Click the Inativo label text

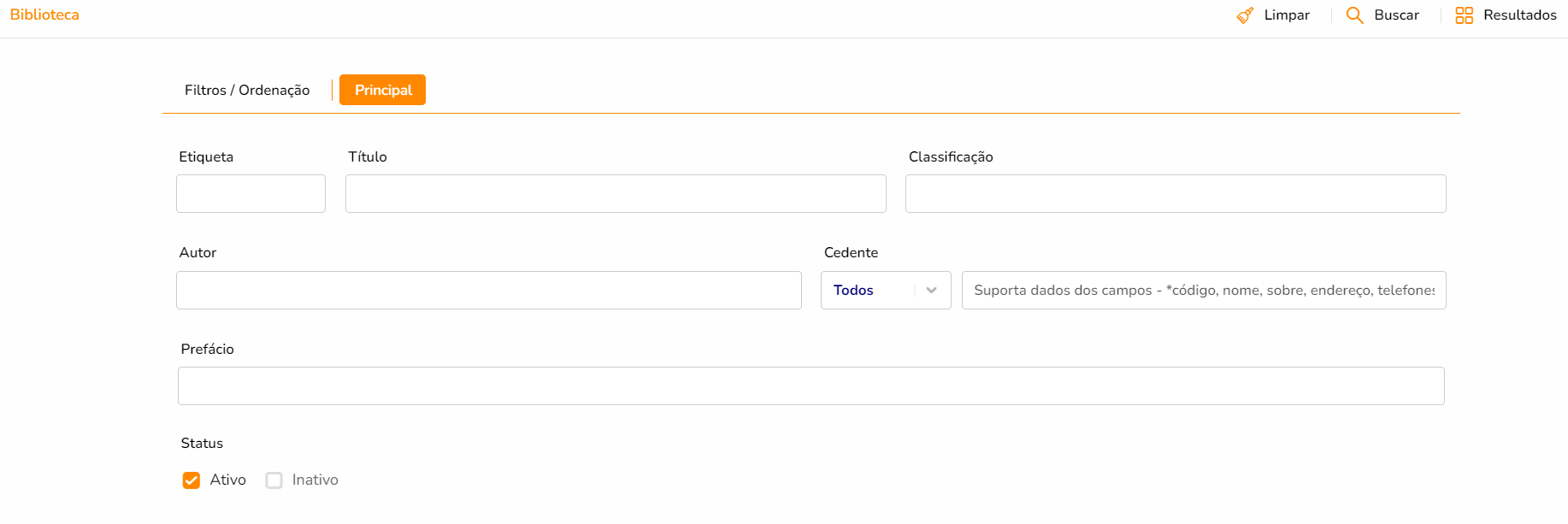coord(315,480)
